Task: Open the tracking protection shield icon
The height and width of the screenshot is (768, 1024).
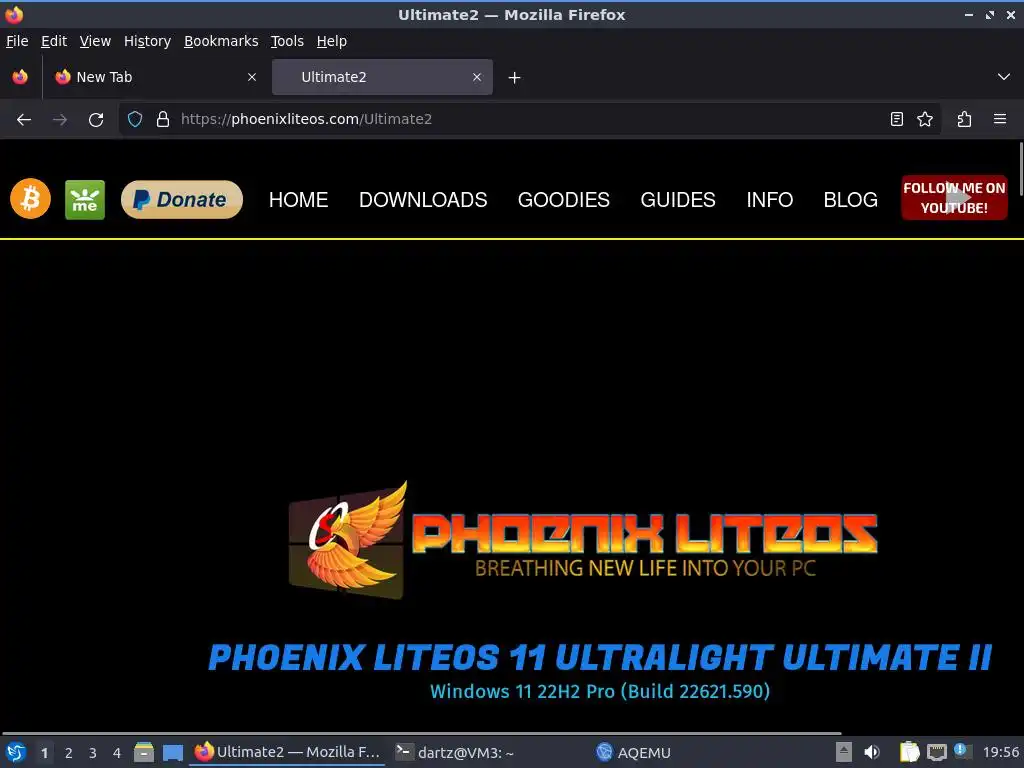Action: pyautogui.click(x=135, y=119)
